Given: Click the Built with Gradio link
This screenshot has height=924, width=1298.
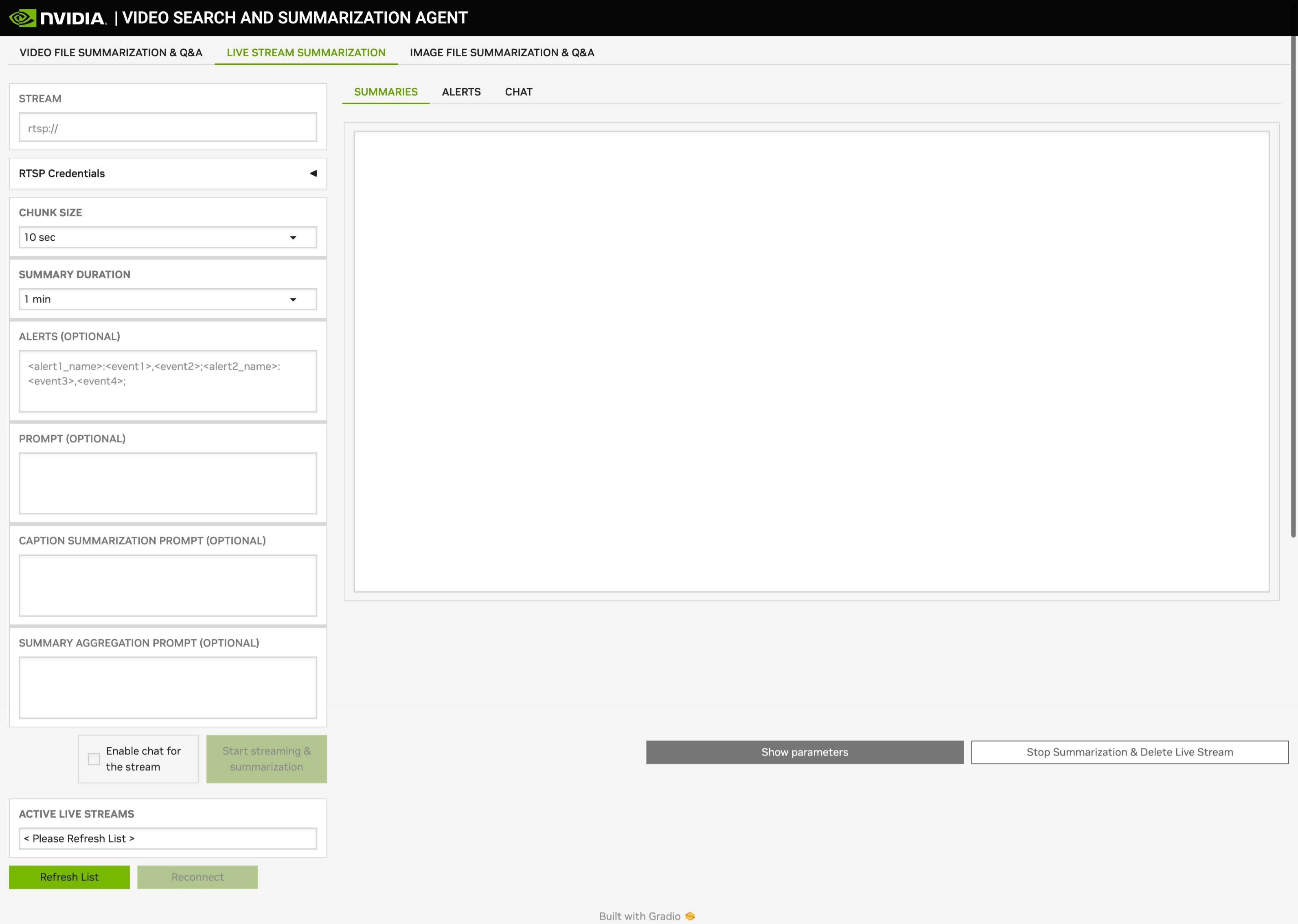Looking at the screenshot, I should tap(639, 916).
